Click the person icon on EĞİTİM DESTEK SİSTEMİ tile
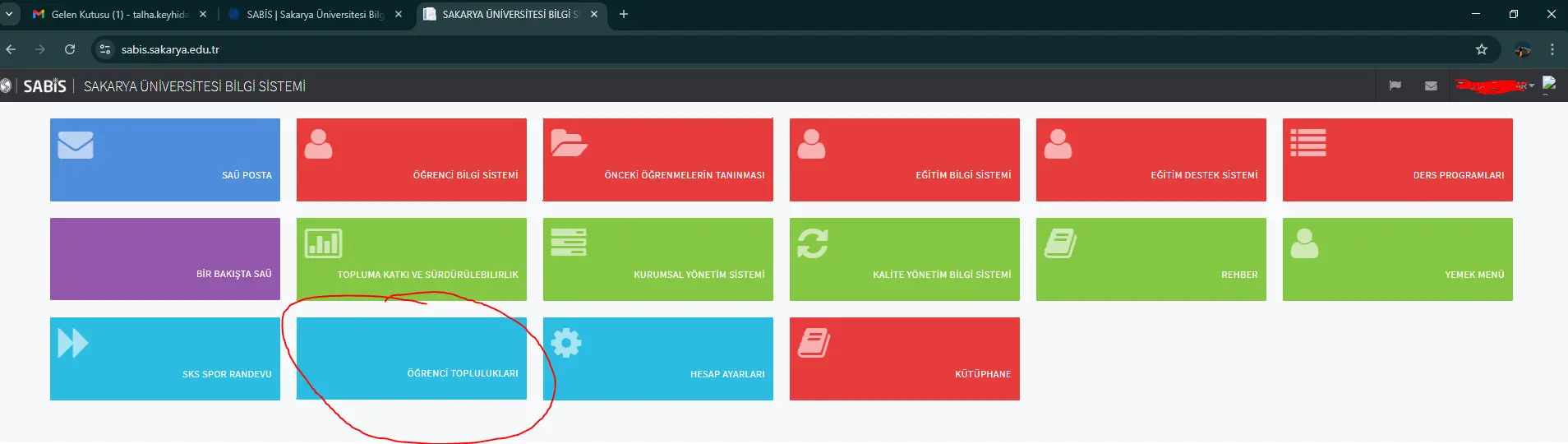The width and height of the screenshot is (1568, 444). coord(1058,144)
